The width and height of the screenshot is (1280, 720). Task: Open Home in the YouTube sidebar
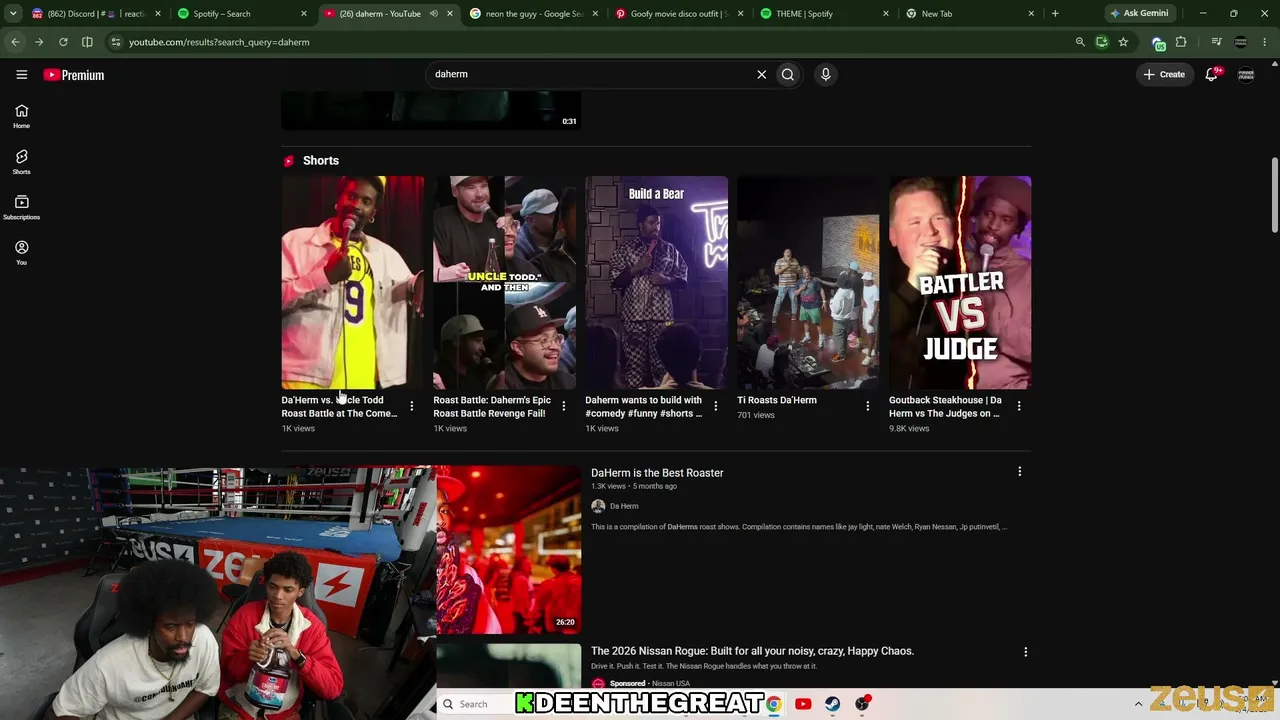tap(21, 116)
